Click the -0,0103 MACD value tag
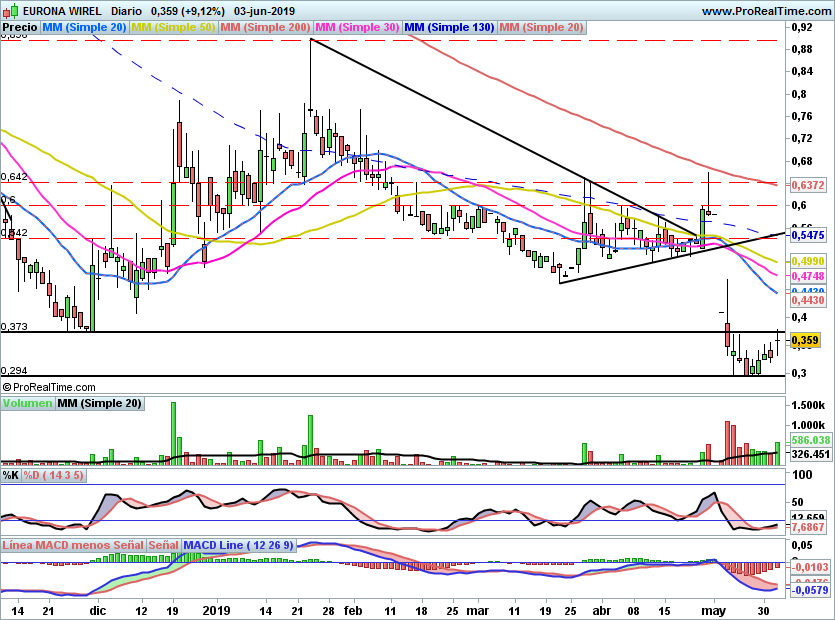Screen dimensions: 835x620 click(x=810, y=567)
